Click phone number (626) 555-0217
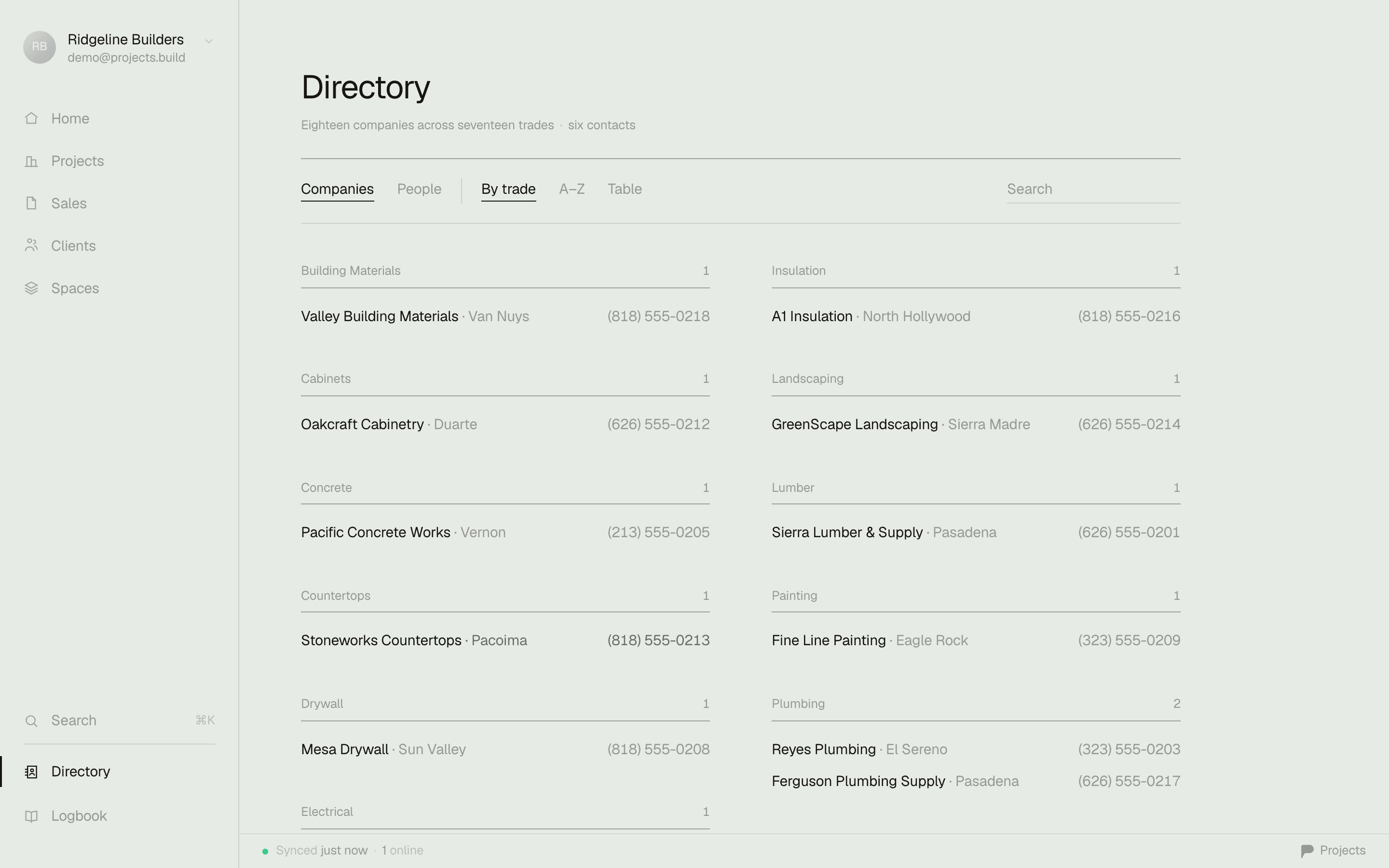 pyautogui.click(x=1129, y=781)
